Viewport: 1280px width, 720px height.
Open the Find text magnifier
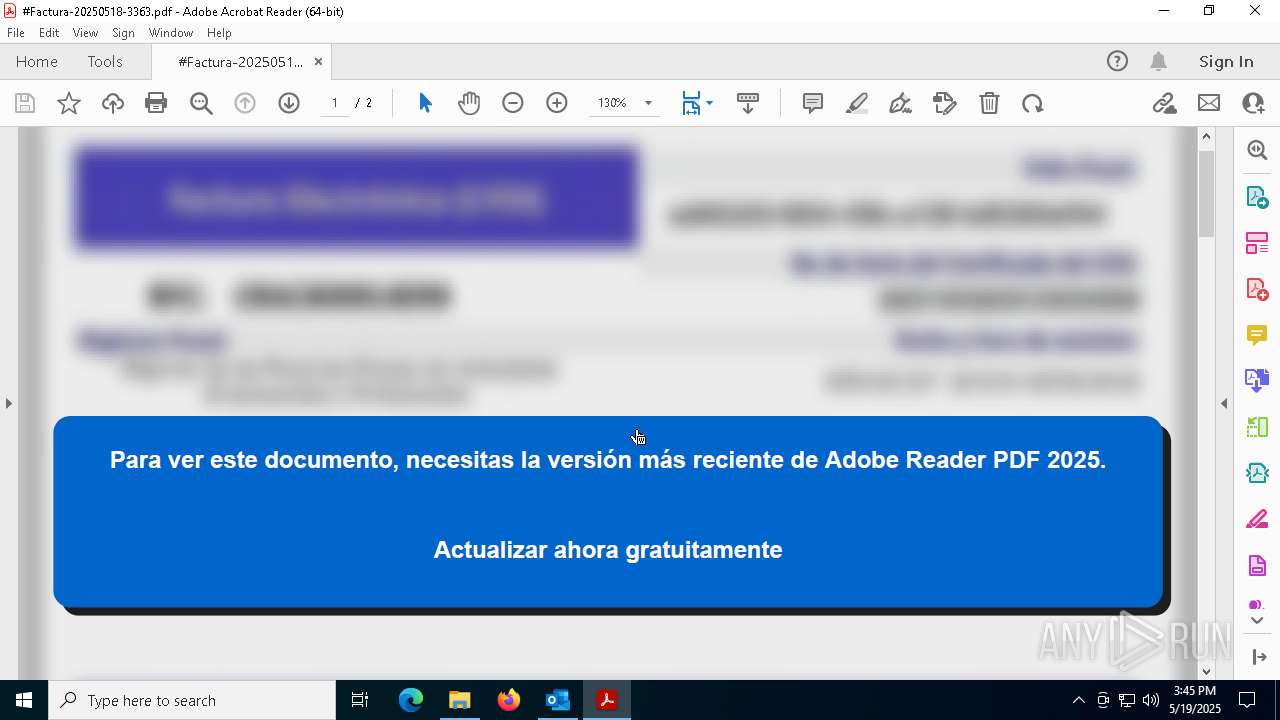coord(201,103)
